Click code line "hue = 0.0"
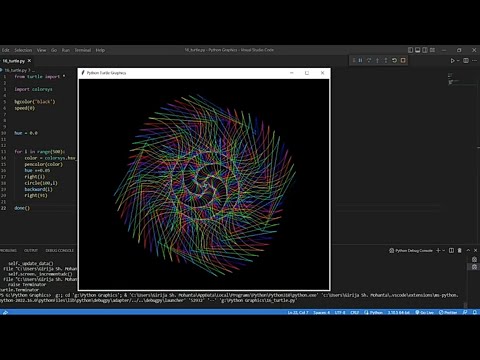Image resolution: width=480 pixels, height=360 pixels. [x=26, y=133]
